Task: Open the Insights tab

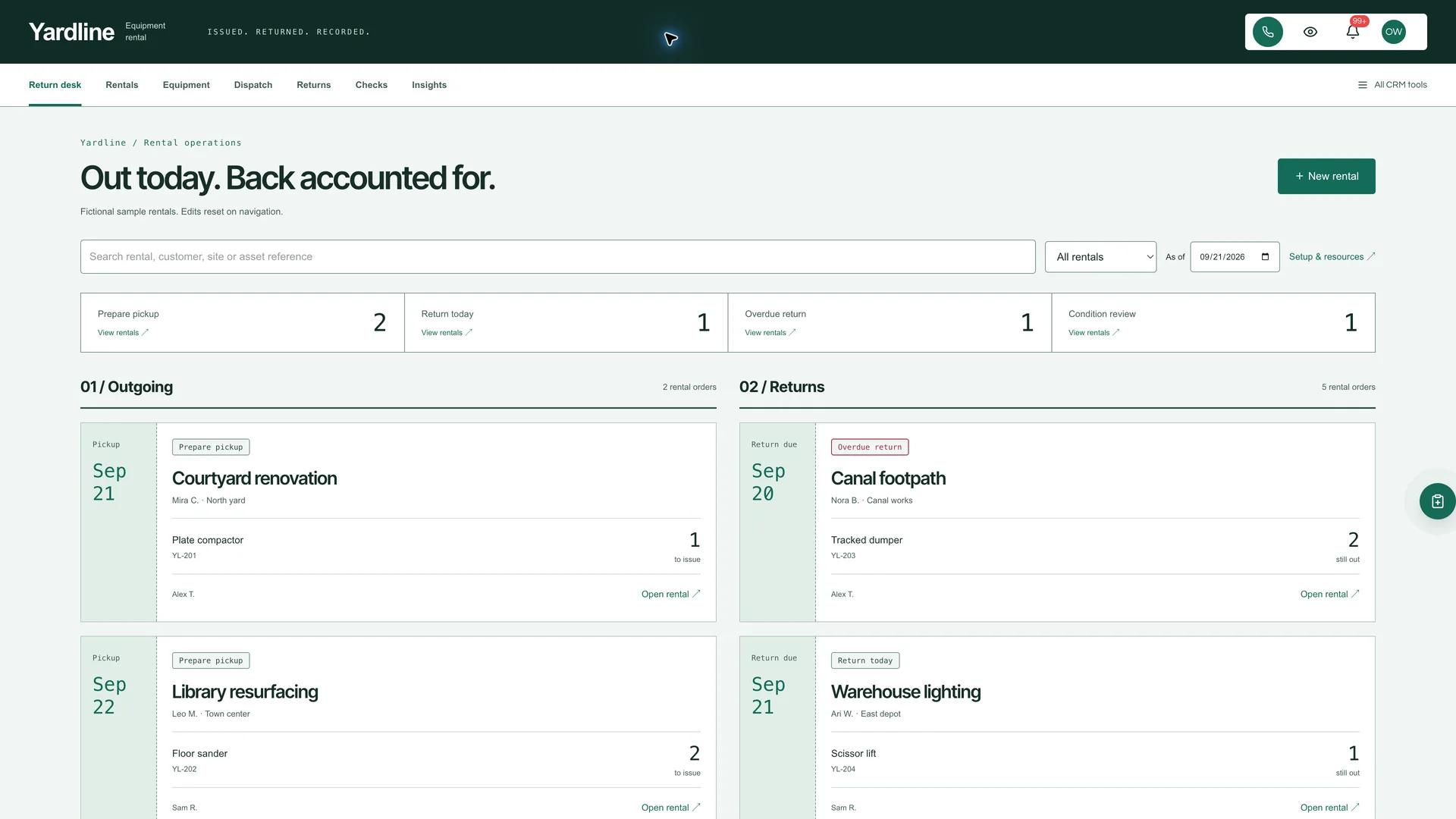Action: 429,85
